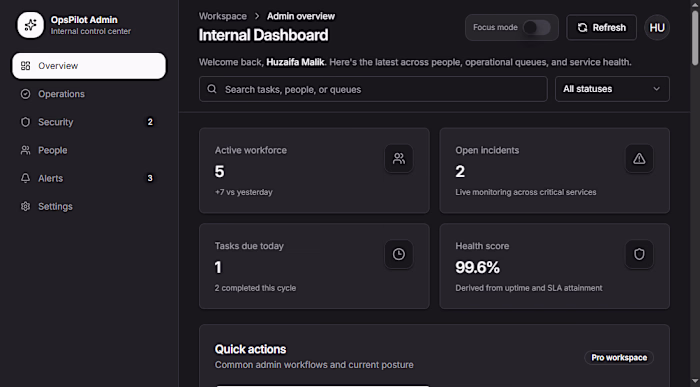Image resolution: width=700 pixels, height=387 pixels.
Task: Click the Tasks due today label
Action: [249, 246]
